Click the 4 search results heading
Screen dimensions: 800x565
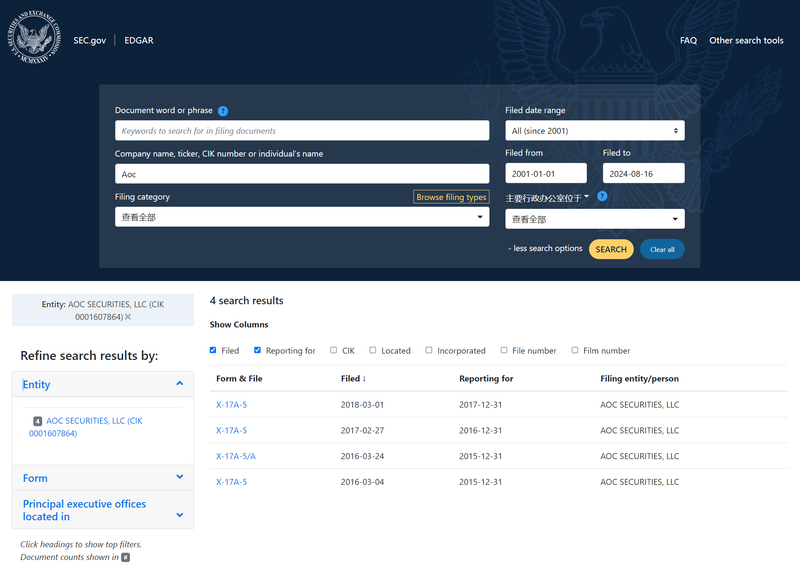[x=246, y=301]
